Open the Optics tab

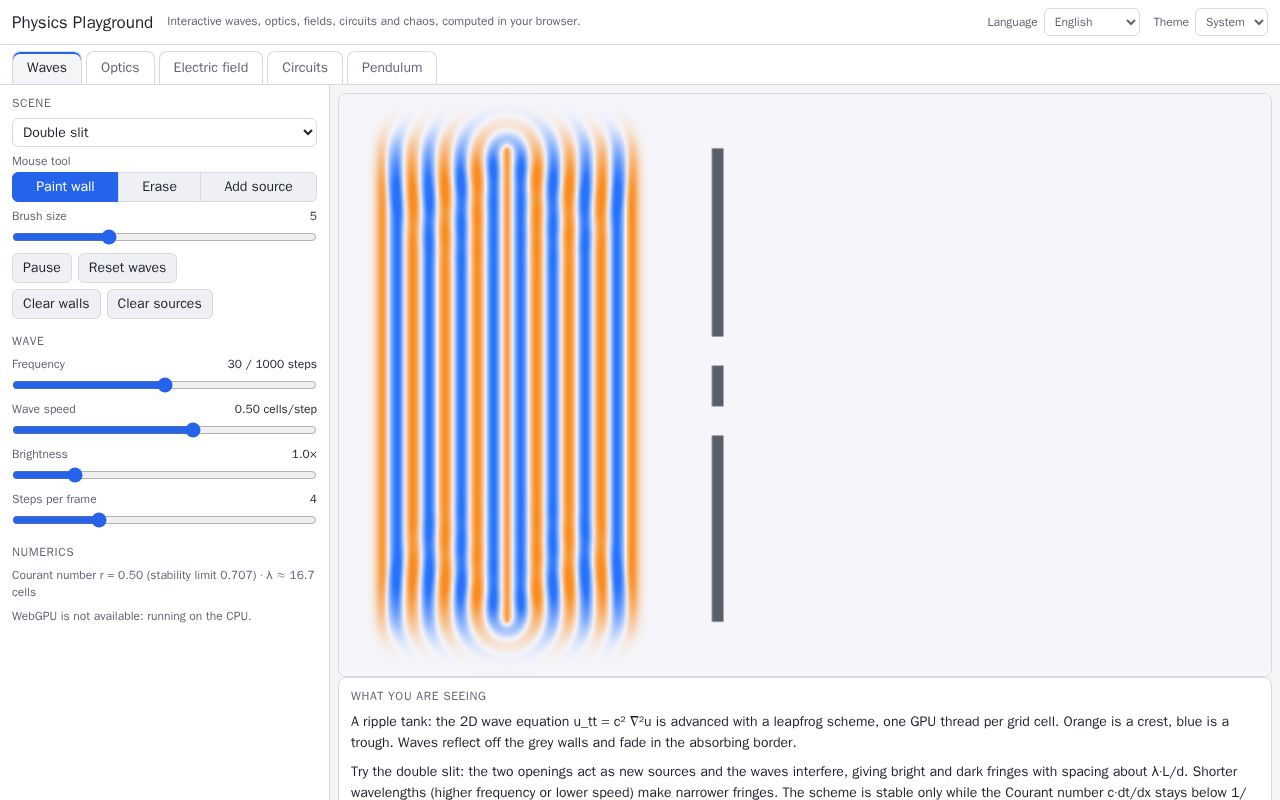tap(120, 68)
